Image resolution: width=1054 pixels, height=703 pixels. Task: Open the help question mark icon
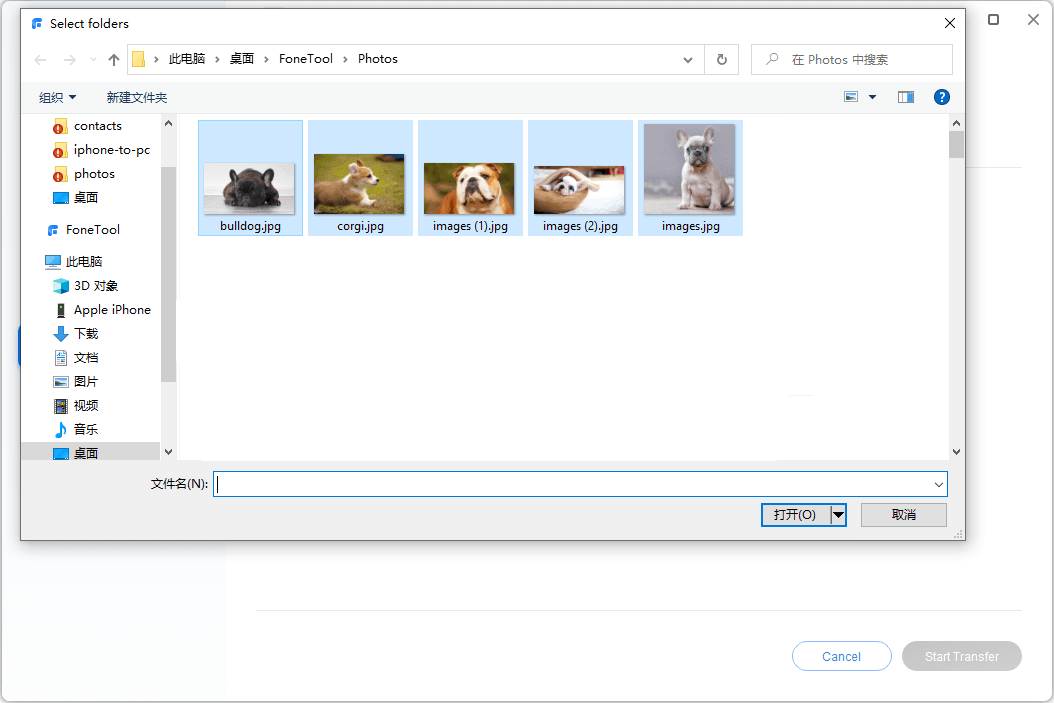point(941,97)
